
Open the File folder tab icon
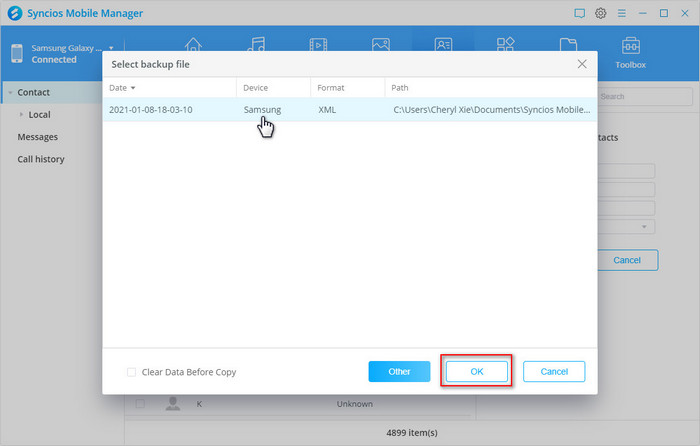click(x=568, y=44)
